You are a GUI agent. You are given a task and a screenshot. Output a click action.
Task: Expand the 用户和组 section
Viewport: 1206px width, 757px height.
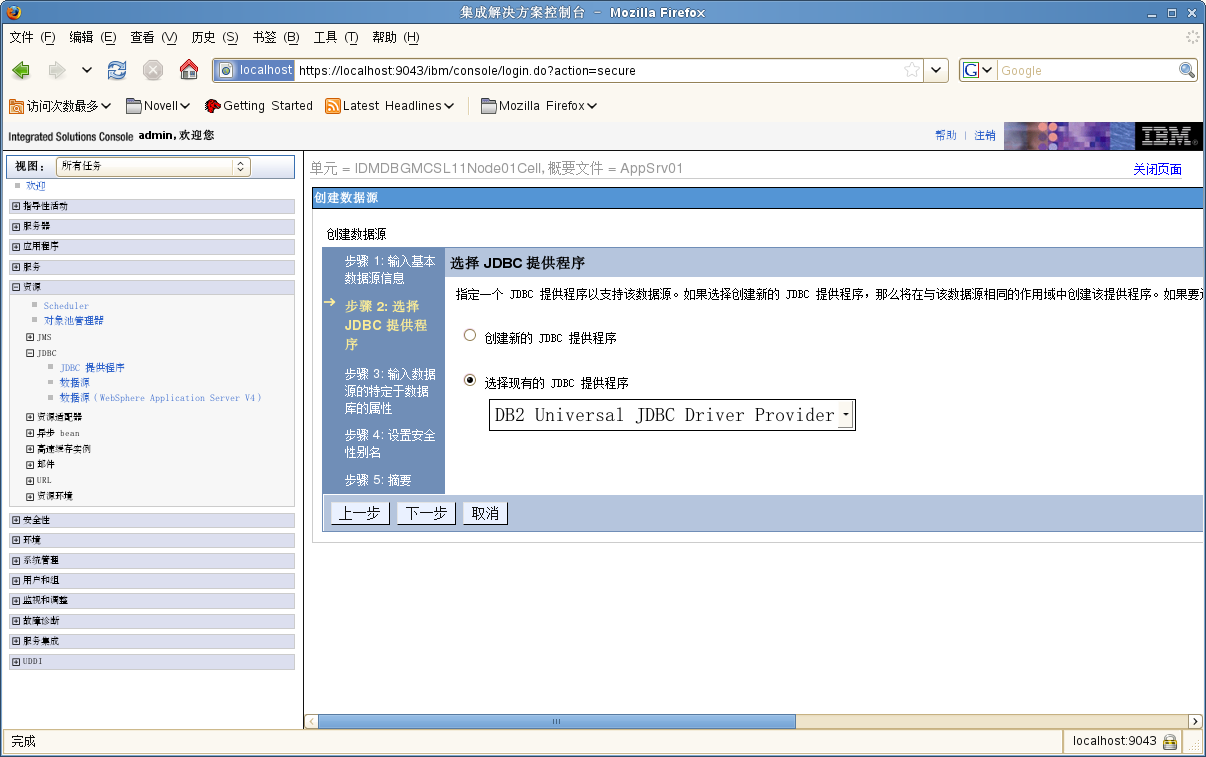click(16, 580)
